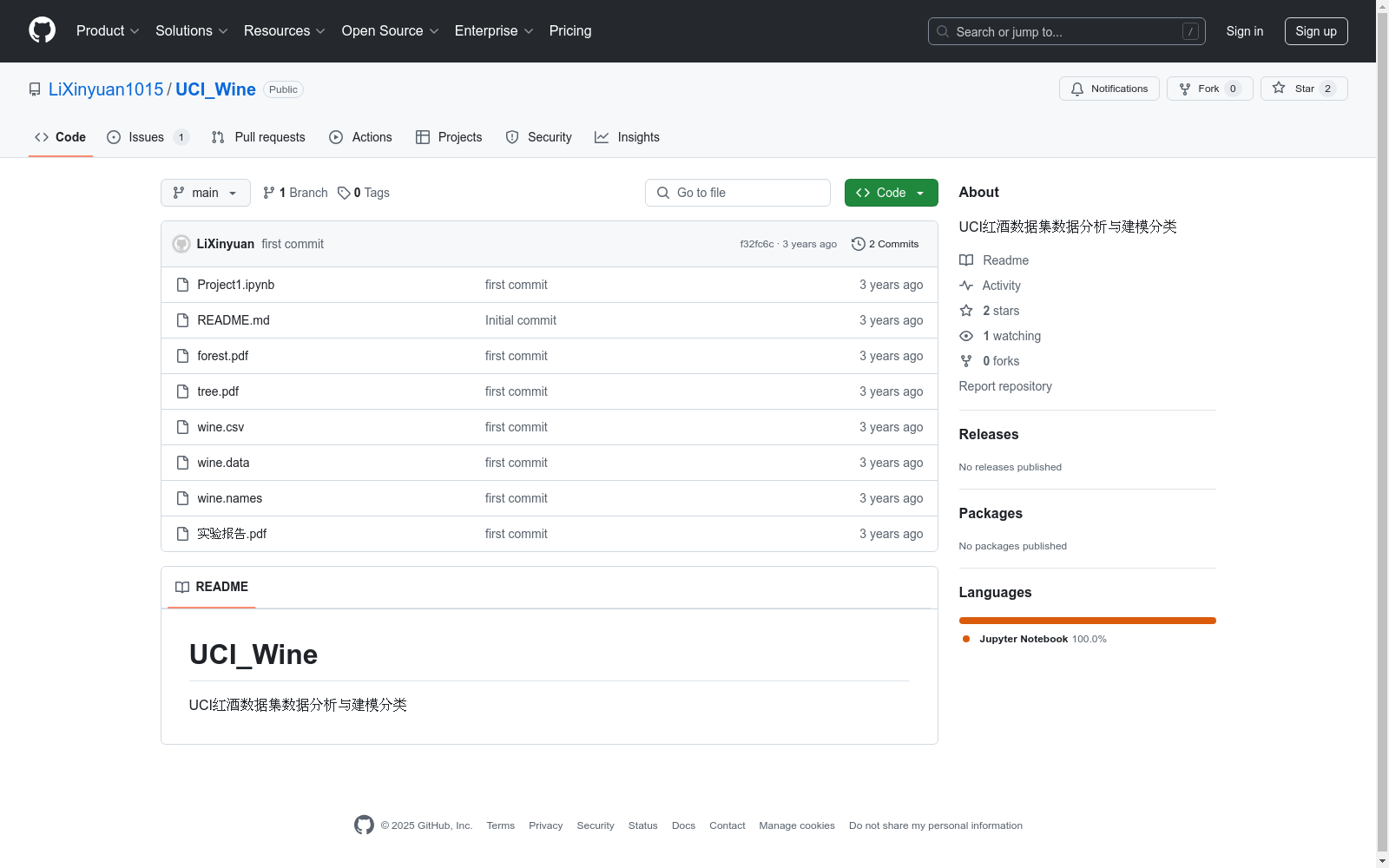The image size is (1389, 868).
Task: Open the 'first commit' message for forest.pdf
Action: (517, 356)
